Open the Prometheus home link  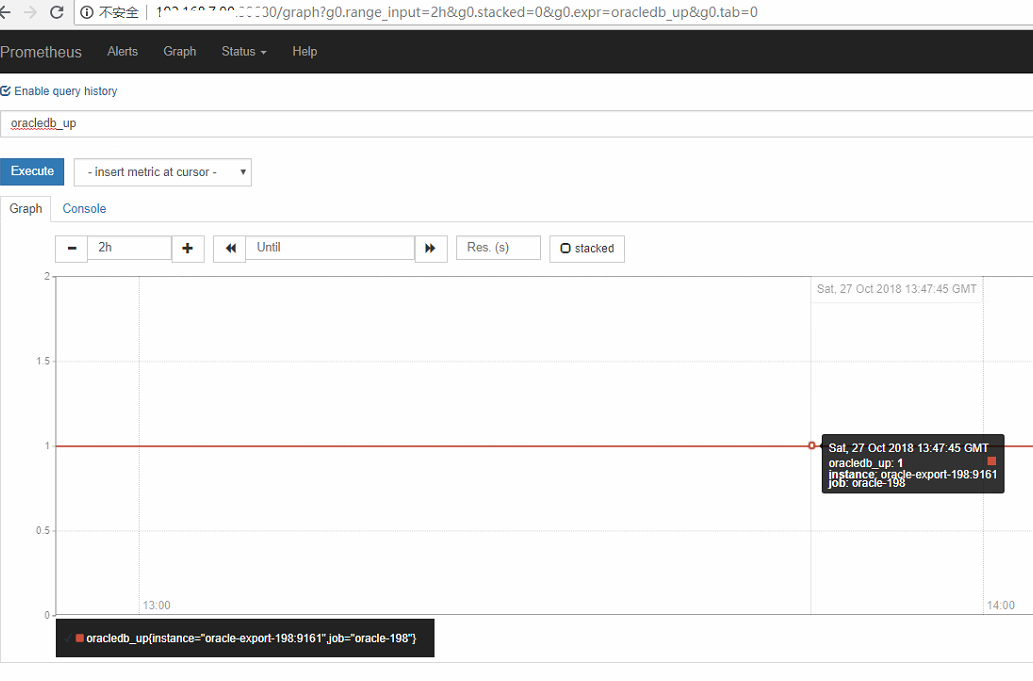(41, 52)
